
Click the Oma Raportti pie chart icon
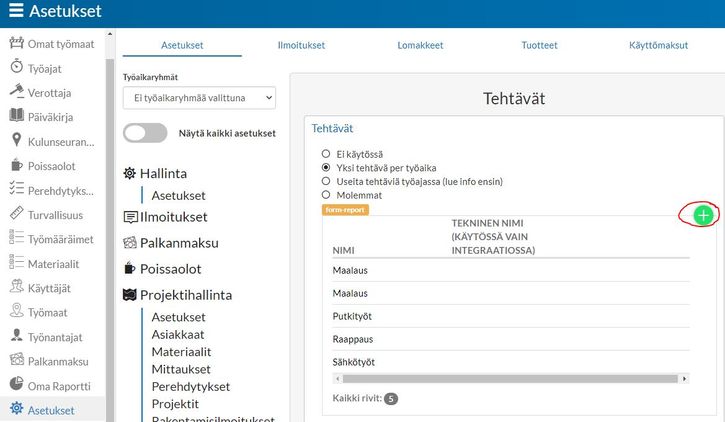17,384
